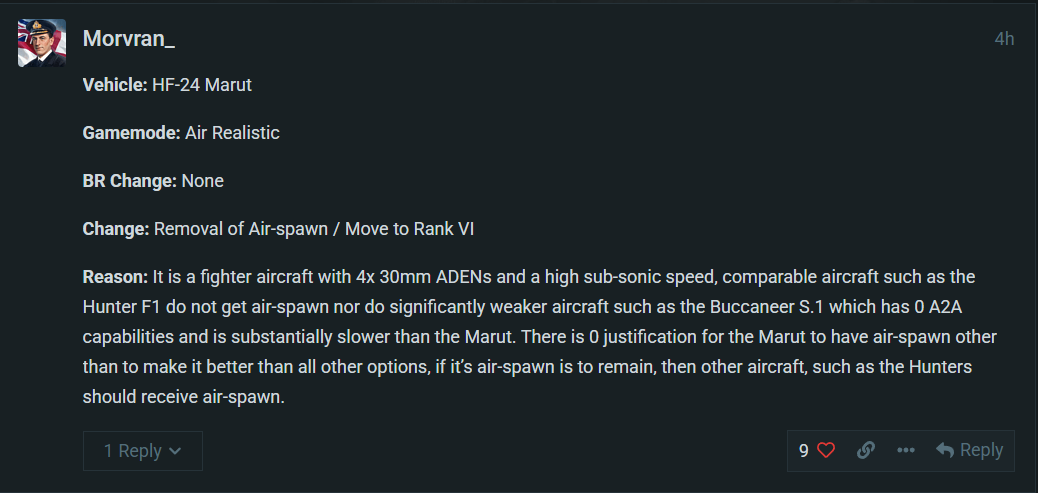Open the Morvran_ username profile link
This screenshot has width=1038, height=493.
click(129, 39)
